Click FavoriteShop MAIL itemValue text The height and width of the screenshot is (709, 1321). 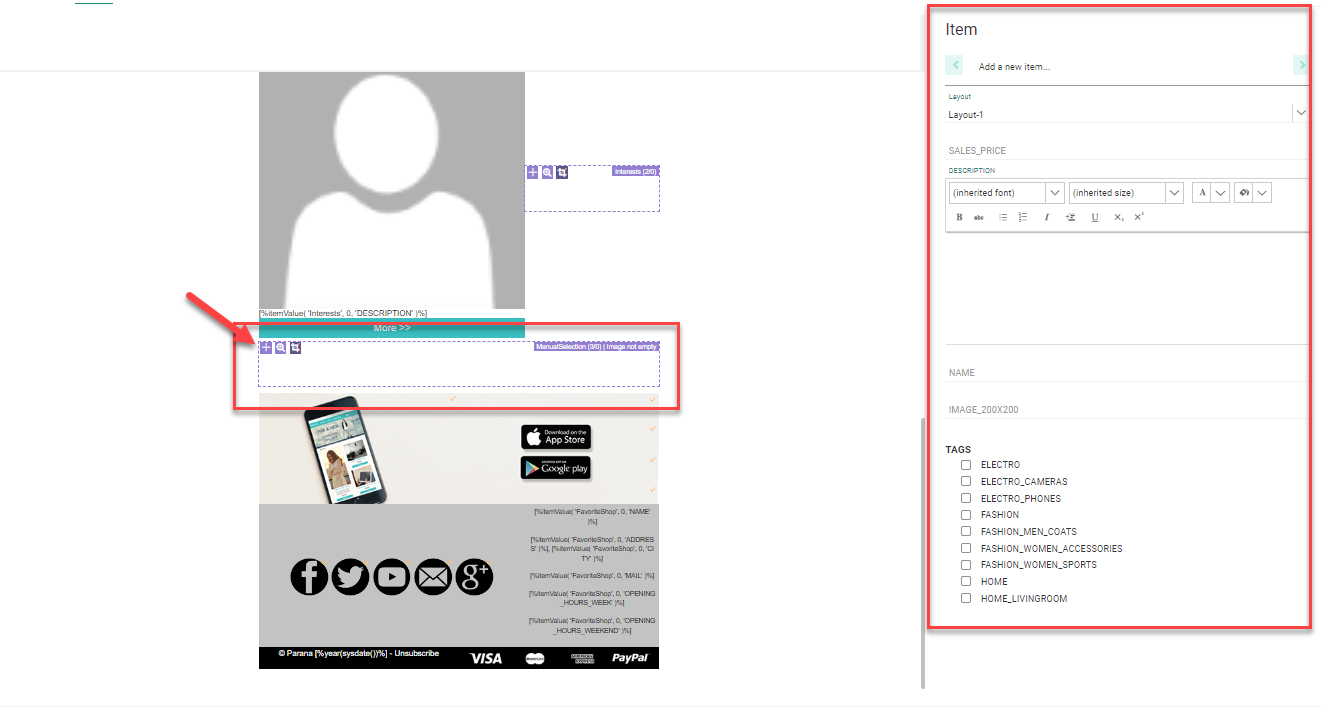[x=593, y=575]
